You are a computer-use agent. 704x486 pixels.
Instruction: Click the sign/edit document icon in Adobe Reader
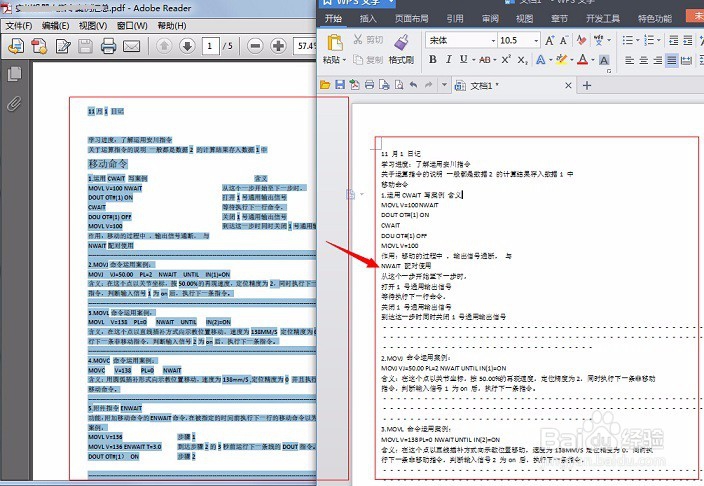click(x=63, y=46)
